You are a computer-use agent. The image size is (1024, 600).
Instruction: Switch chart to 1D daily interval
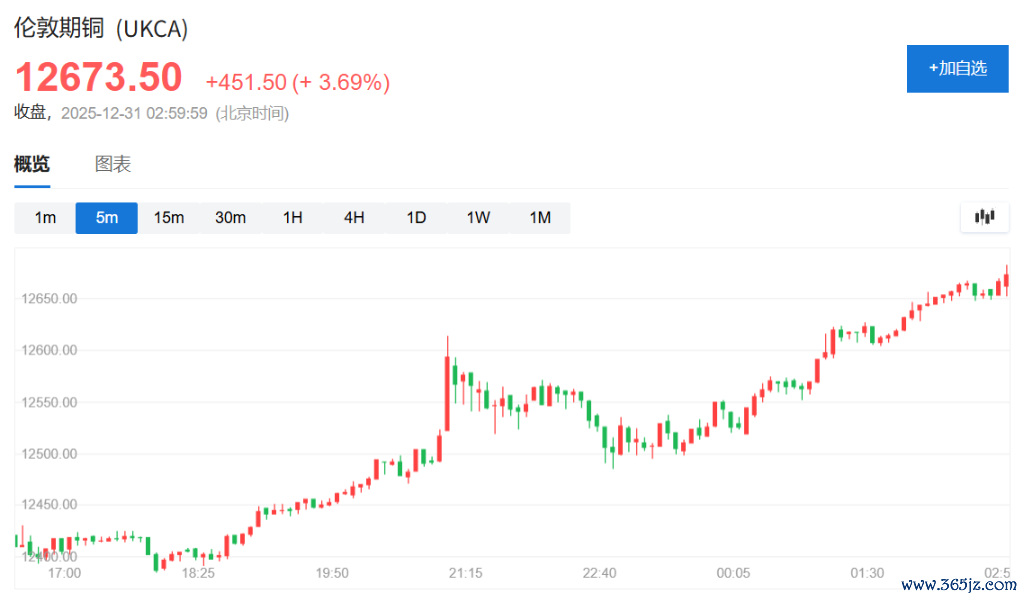416,218
